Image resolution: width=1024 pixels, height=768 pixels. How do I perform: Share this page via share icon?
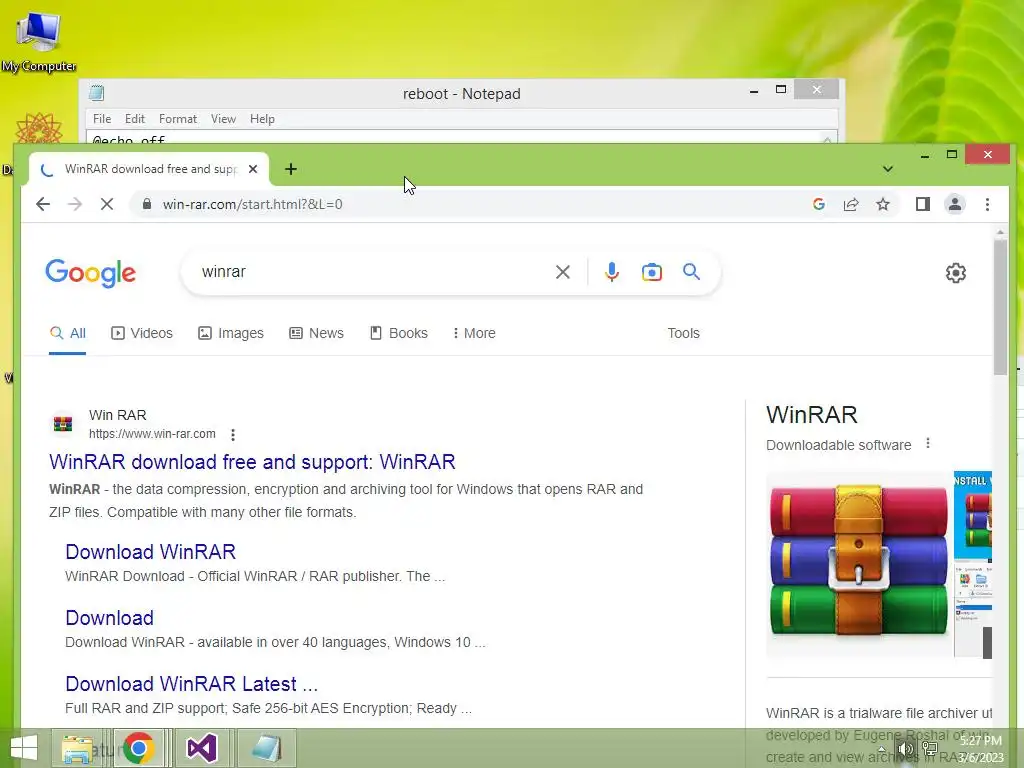tap(851, 204)
